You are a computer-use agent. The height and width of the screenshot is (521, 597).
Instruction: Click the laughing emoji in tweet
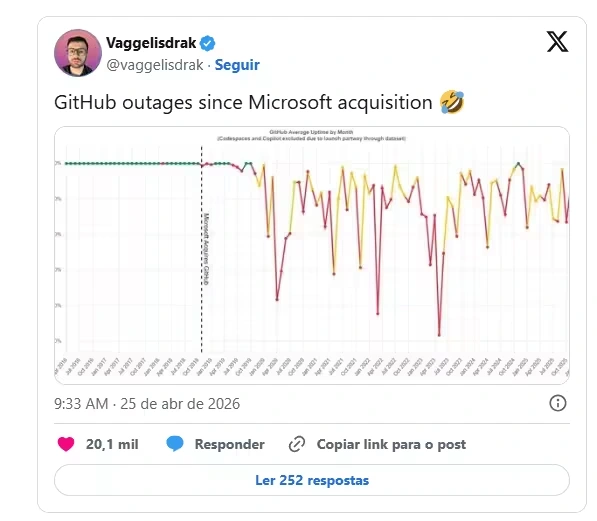coord(452,102)
